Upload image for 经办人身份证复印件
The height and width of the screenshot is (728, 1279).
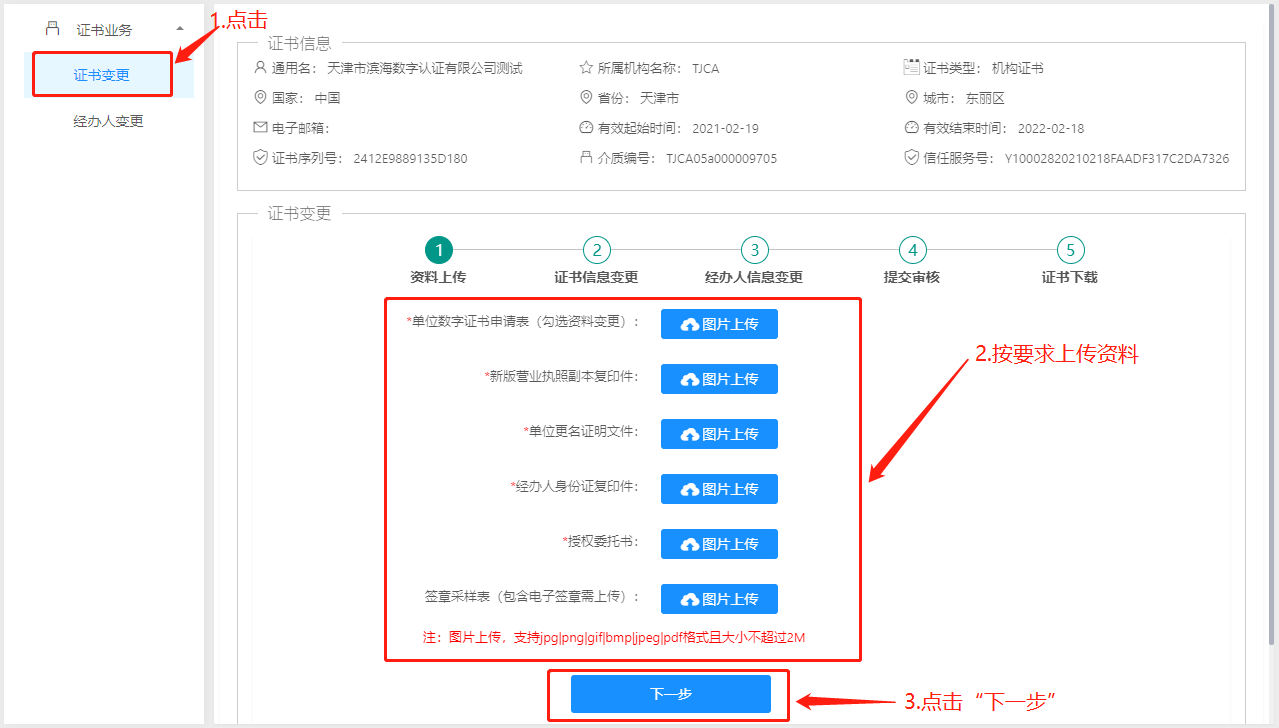click(x=719, y=489)
